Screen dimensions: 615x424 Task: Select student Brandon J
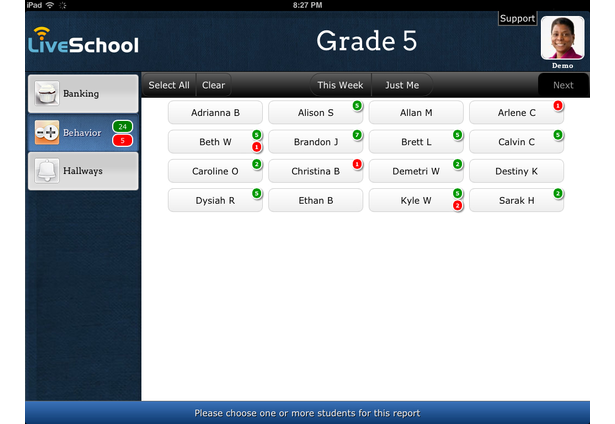(316, 142)
